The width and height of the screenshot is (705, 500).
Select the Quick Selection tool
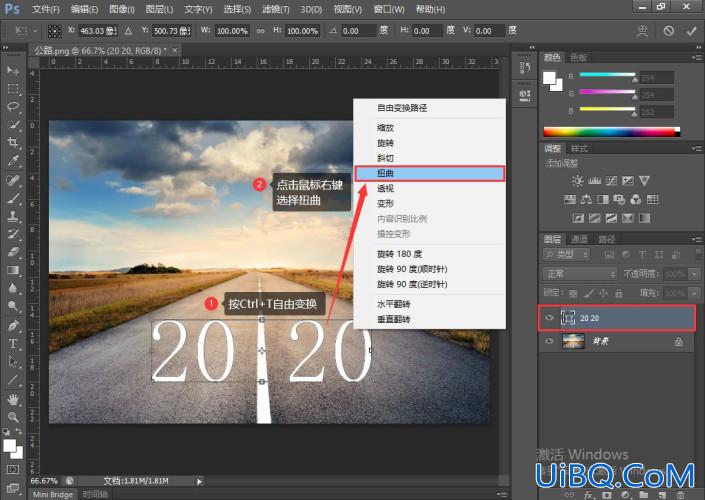tap(13, 125)
